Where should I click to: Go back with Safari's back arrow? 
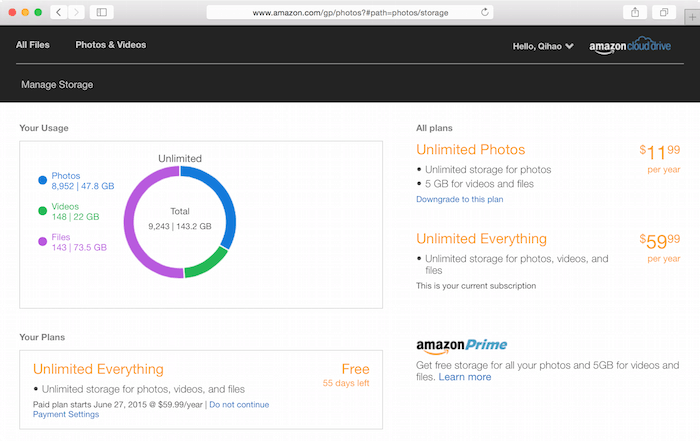59,12
